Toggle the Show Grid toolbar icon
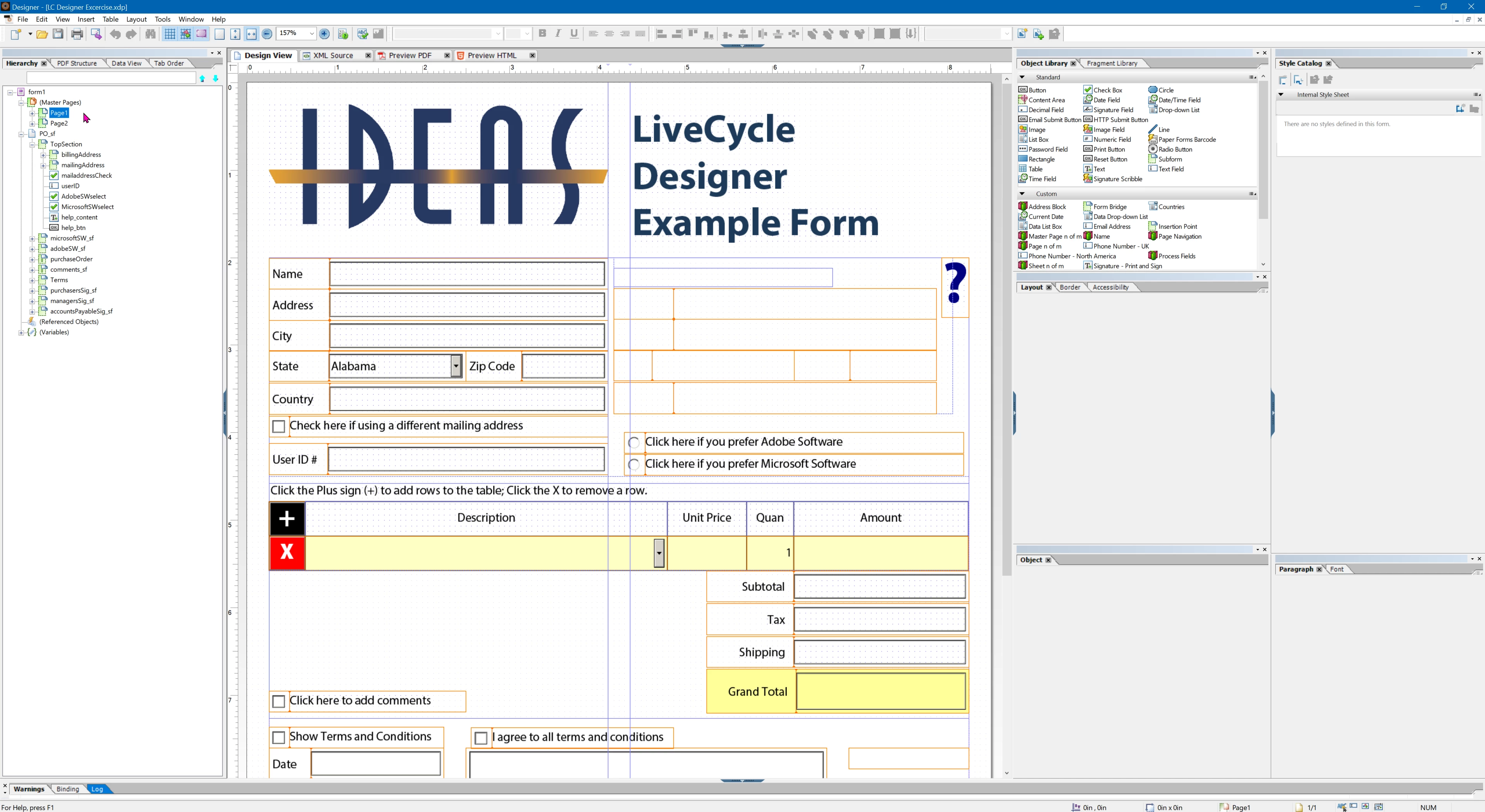The width and height of the screenshot is (1485, 812). tap(169, 34)
